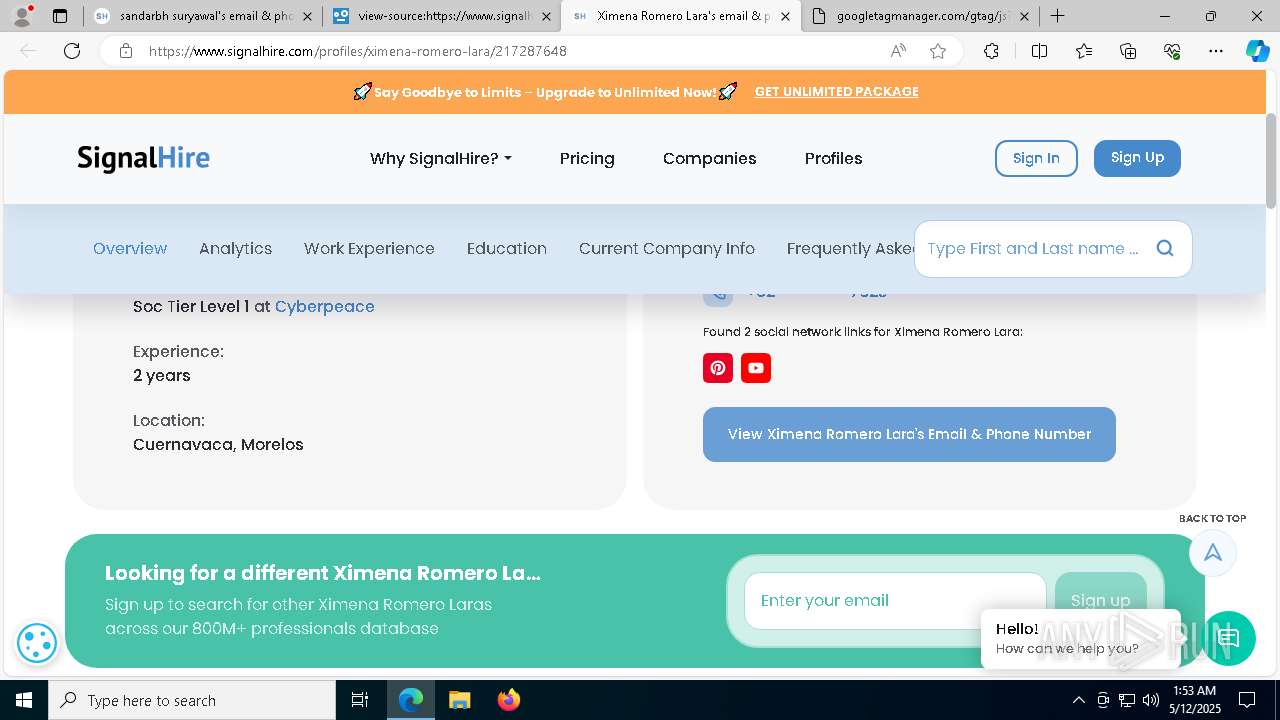Open Companies menu item
This screenshot has width=1280, height=720.
(x=710, y=158)
